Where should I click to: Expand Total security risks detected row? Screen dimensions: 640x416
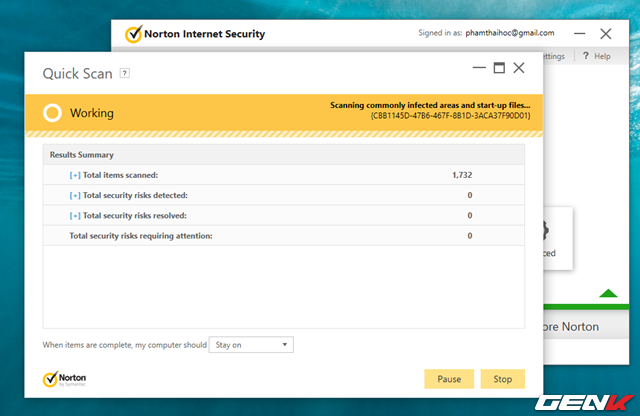click(x=75, y=196)
